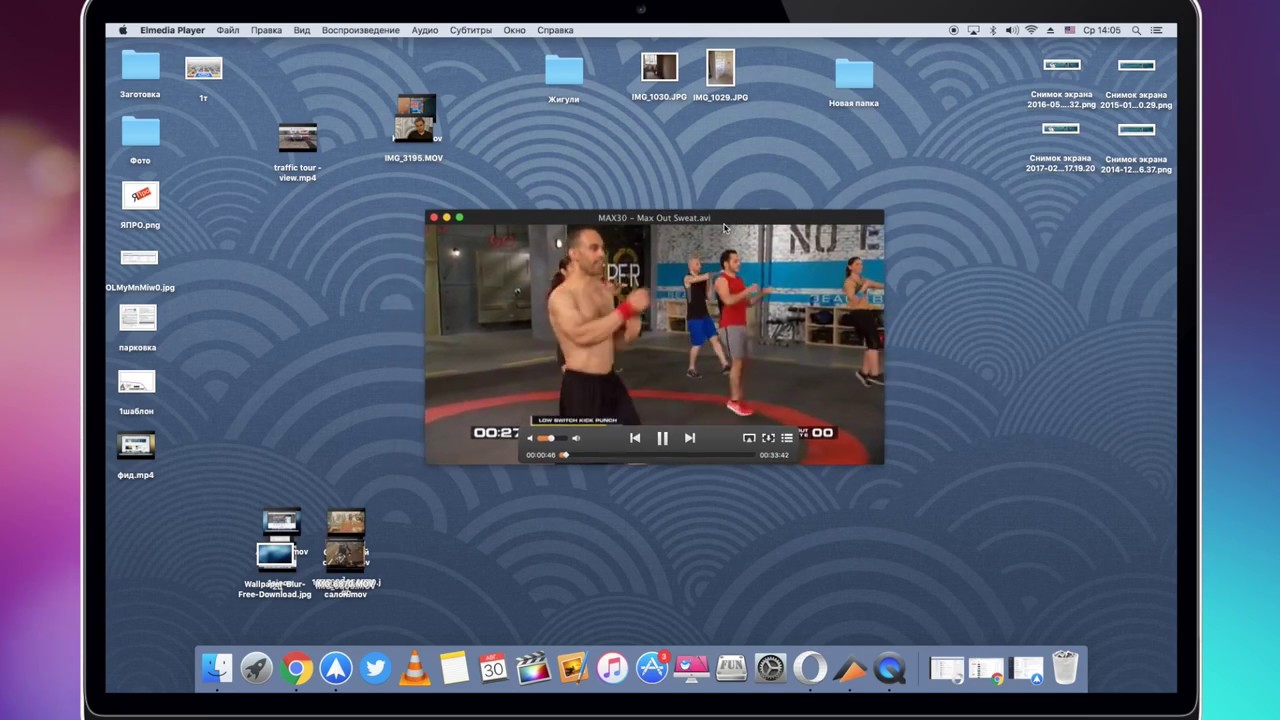Viewport: 1280px width, 720px height.
Task: Click the orange playback position handle
Action: tap(564, 455)
